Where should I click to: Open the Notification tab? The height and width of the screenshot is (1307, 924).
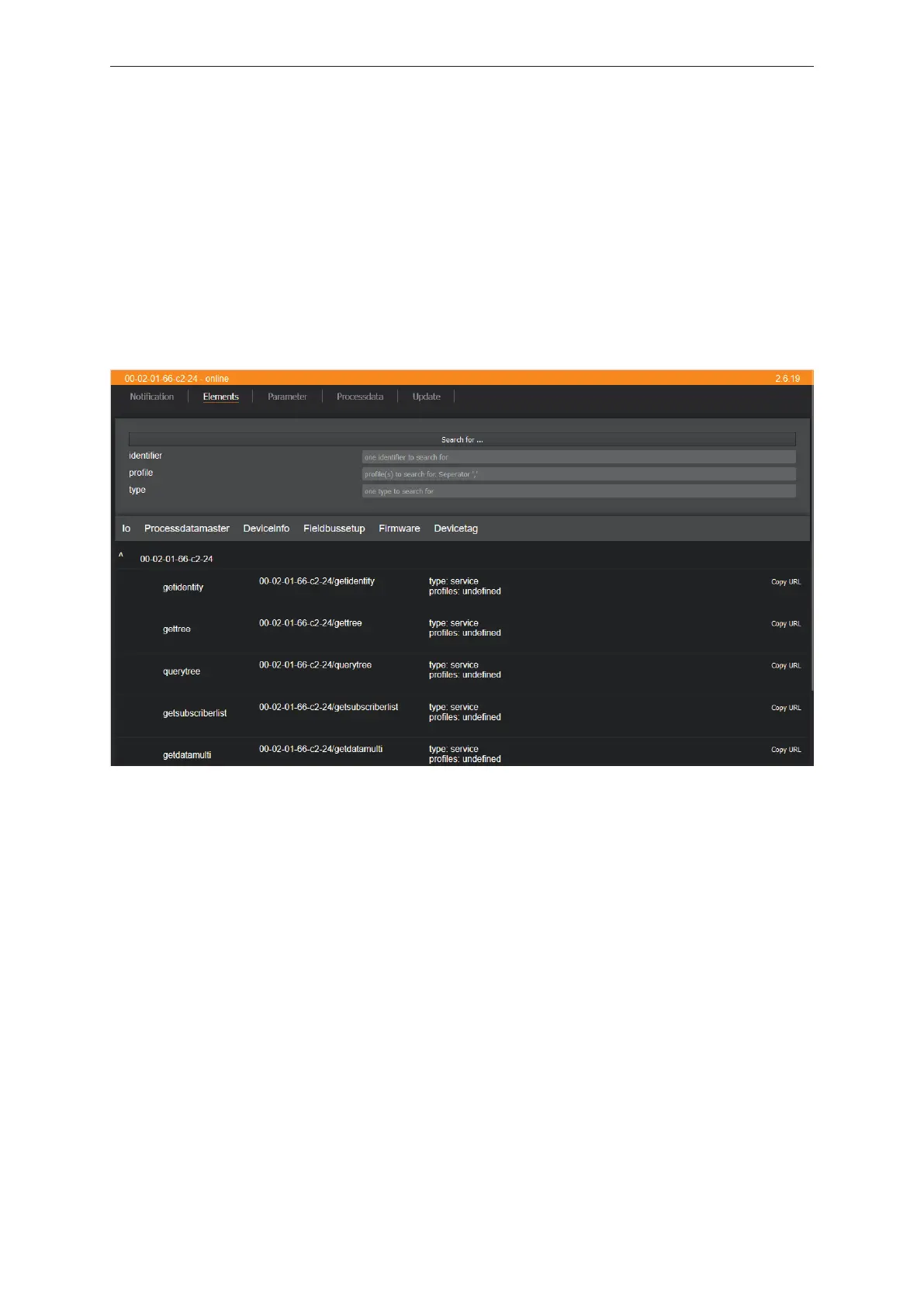tap(151, 397)
